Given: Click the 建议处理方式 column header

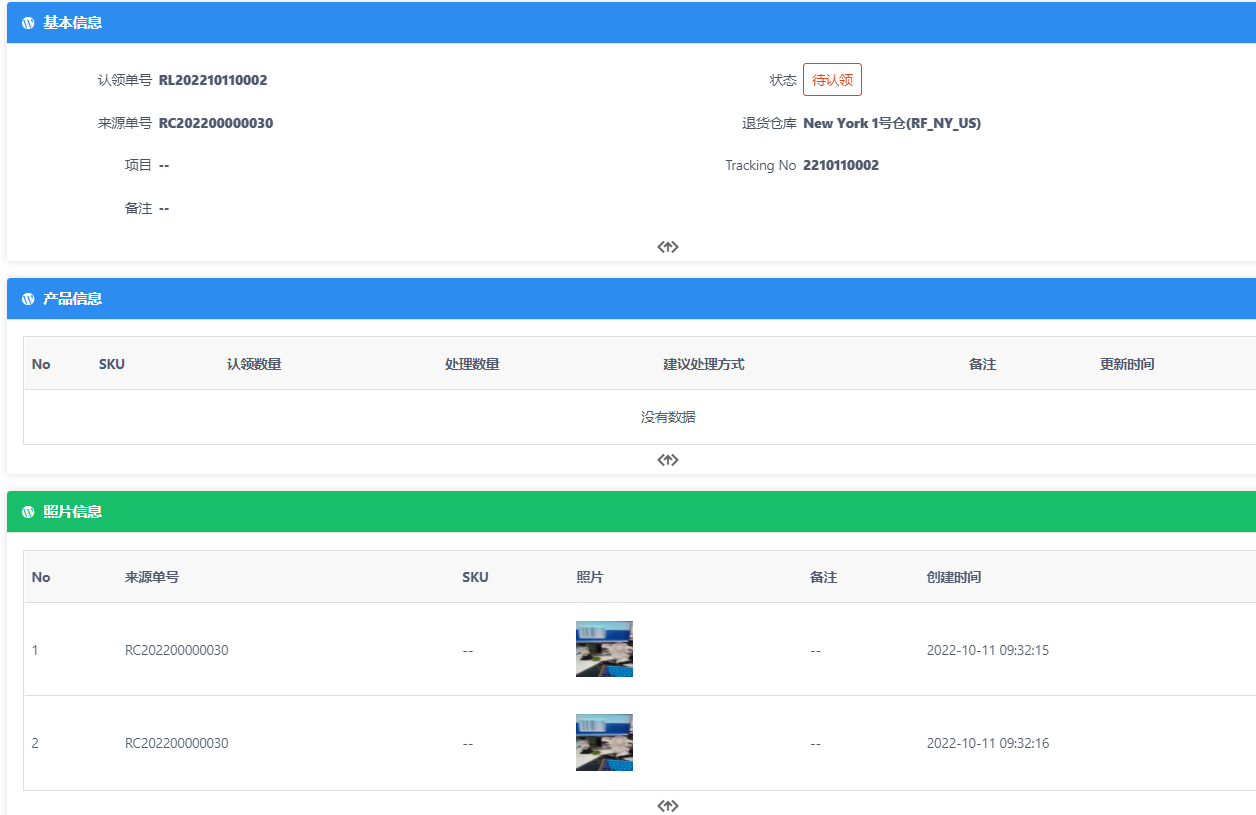Looking at the screenshot, I should (x=704, y=364).
